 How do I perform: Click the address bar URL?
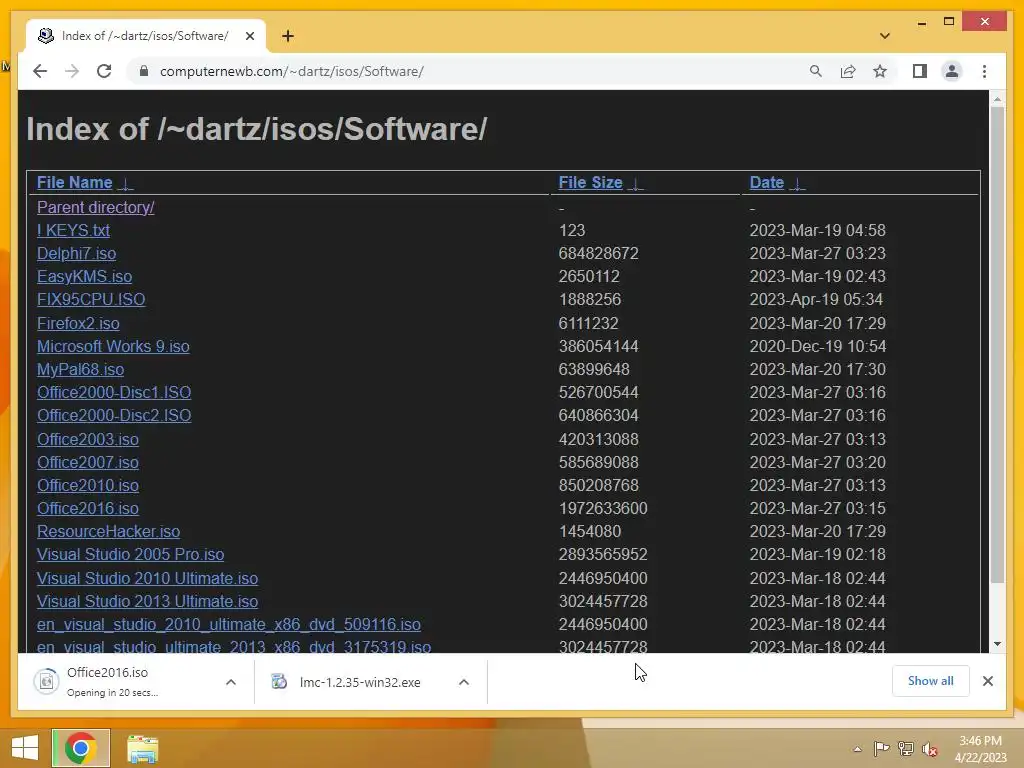point(292,71)
